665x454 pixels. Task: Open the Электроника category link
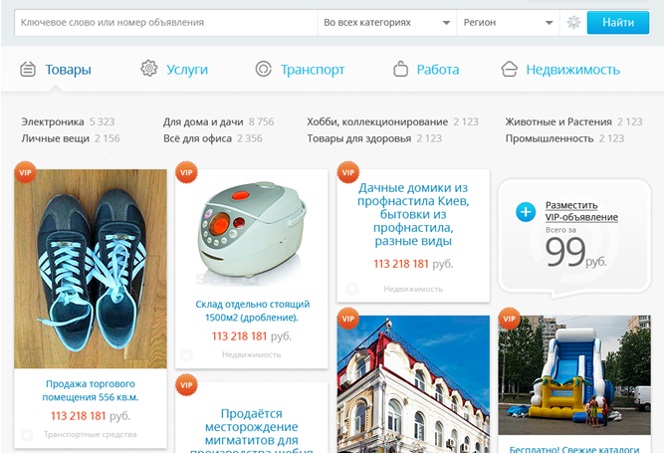pyautogui.click(x=53, y=122)
